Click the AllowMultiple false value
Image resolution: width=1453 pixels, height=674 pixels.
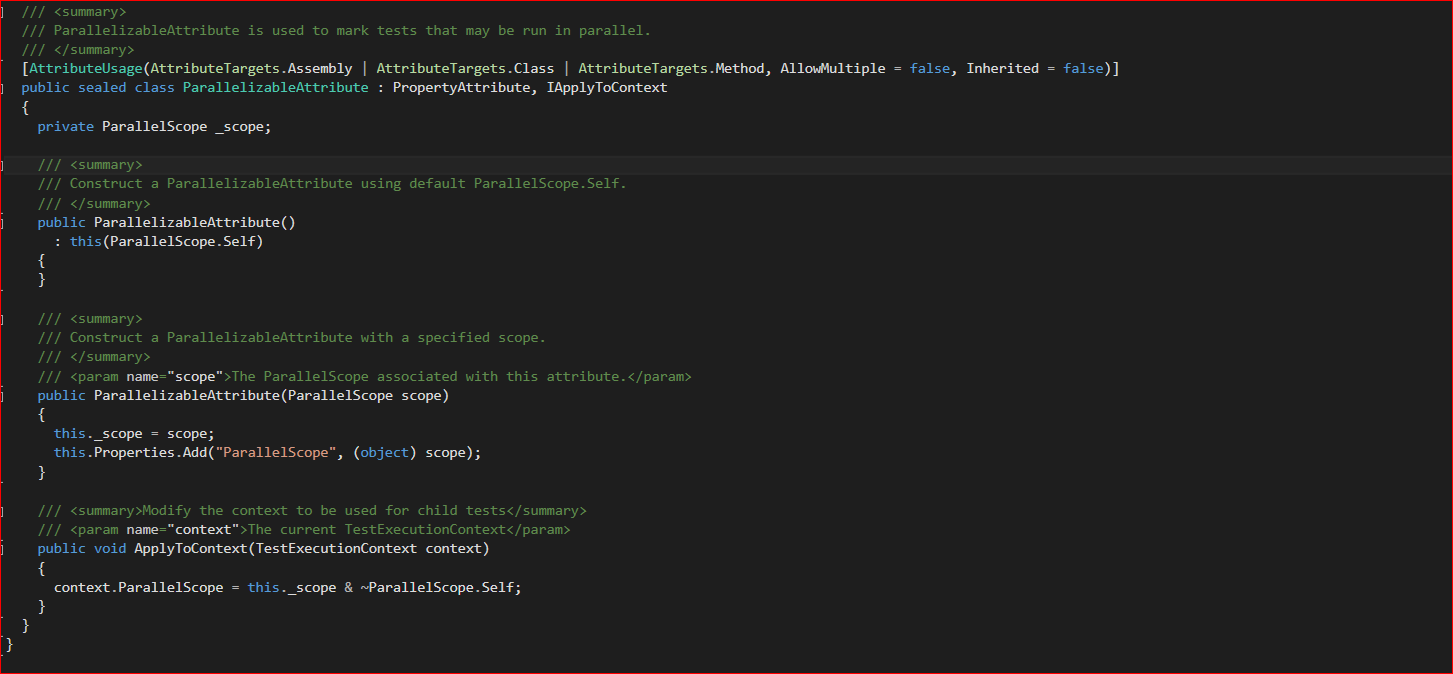coord(928,68)
